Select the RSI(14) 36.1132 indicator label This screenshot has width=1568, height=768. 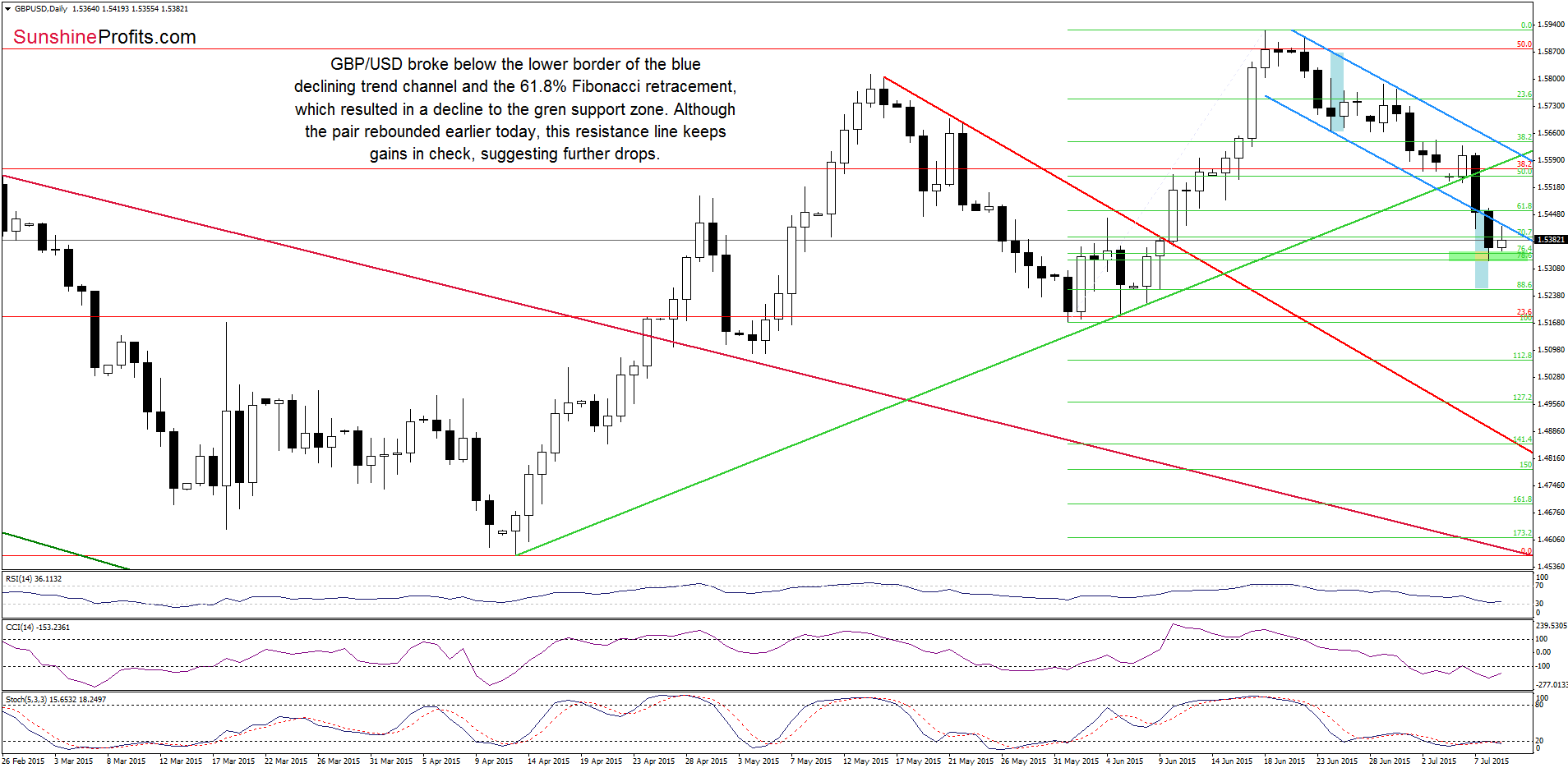[x=34, y=579]
